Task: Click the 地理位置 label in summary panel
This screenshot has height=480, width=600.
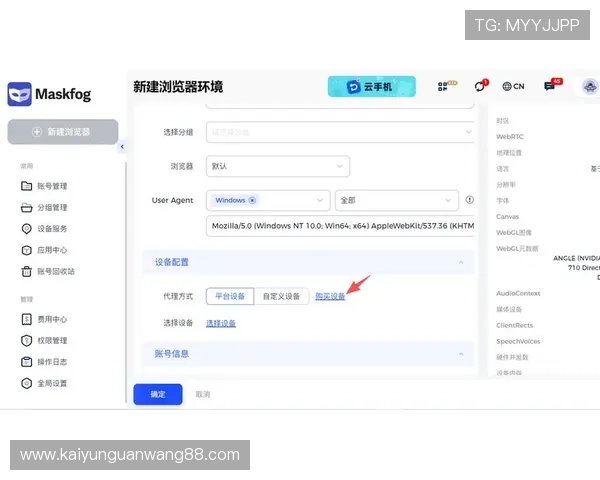Action: pyautogui.click(x=509, y=153)
